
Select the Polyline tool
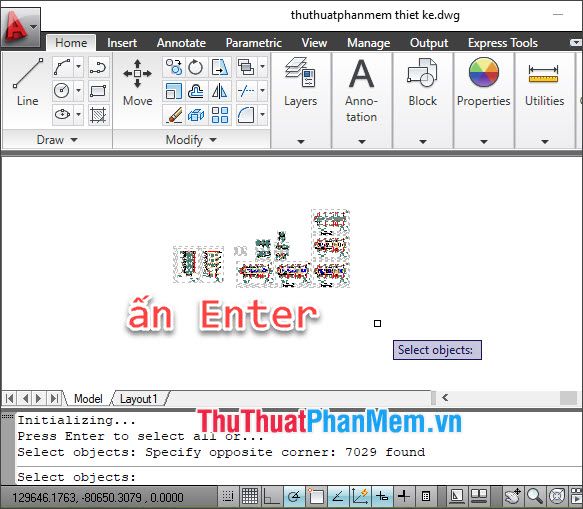pos(98,67)
